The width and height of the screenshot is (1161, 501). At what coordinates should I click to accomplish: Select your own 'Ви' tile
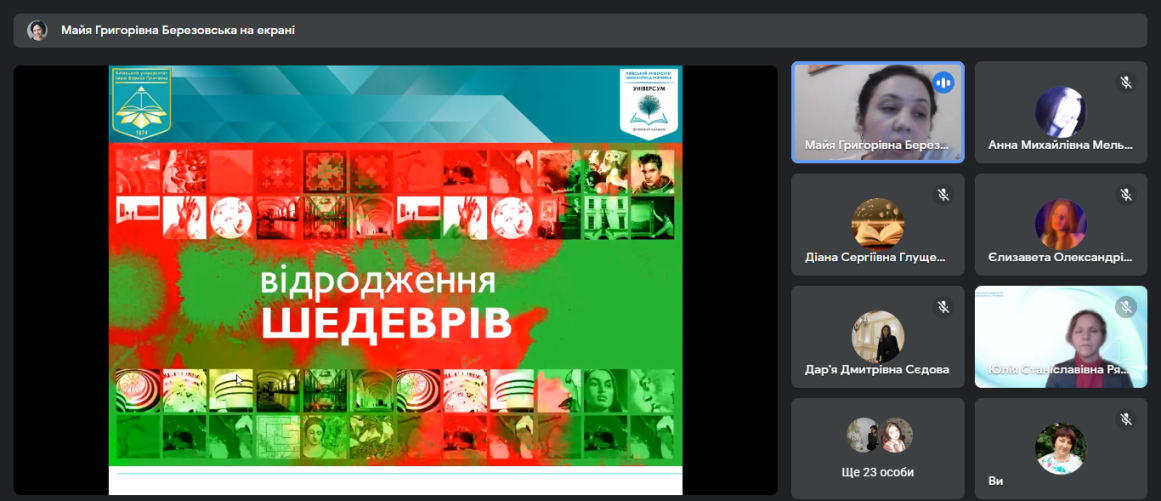[1061, 448]
